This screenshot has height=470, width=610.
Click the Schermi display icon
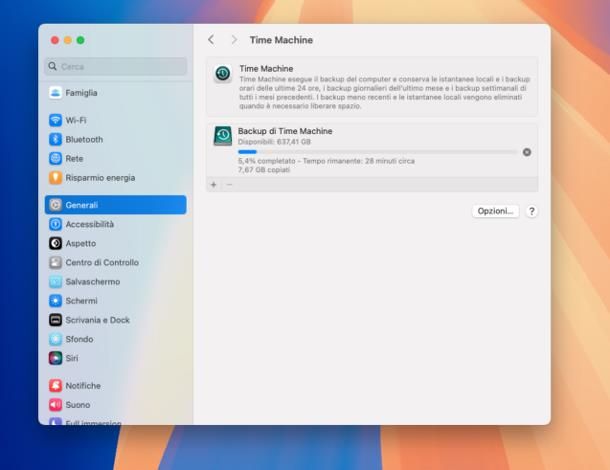click(55, 301)
